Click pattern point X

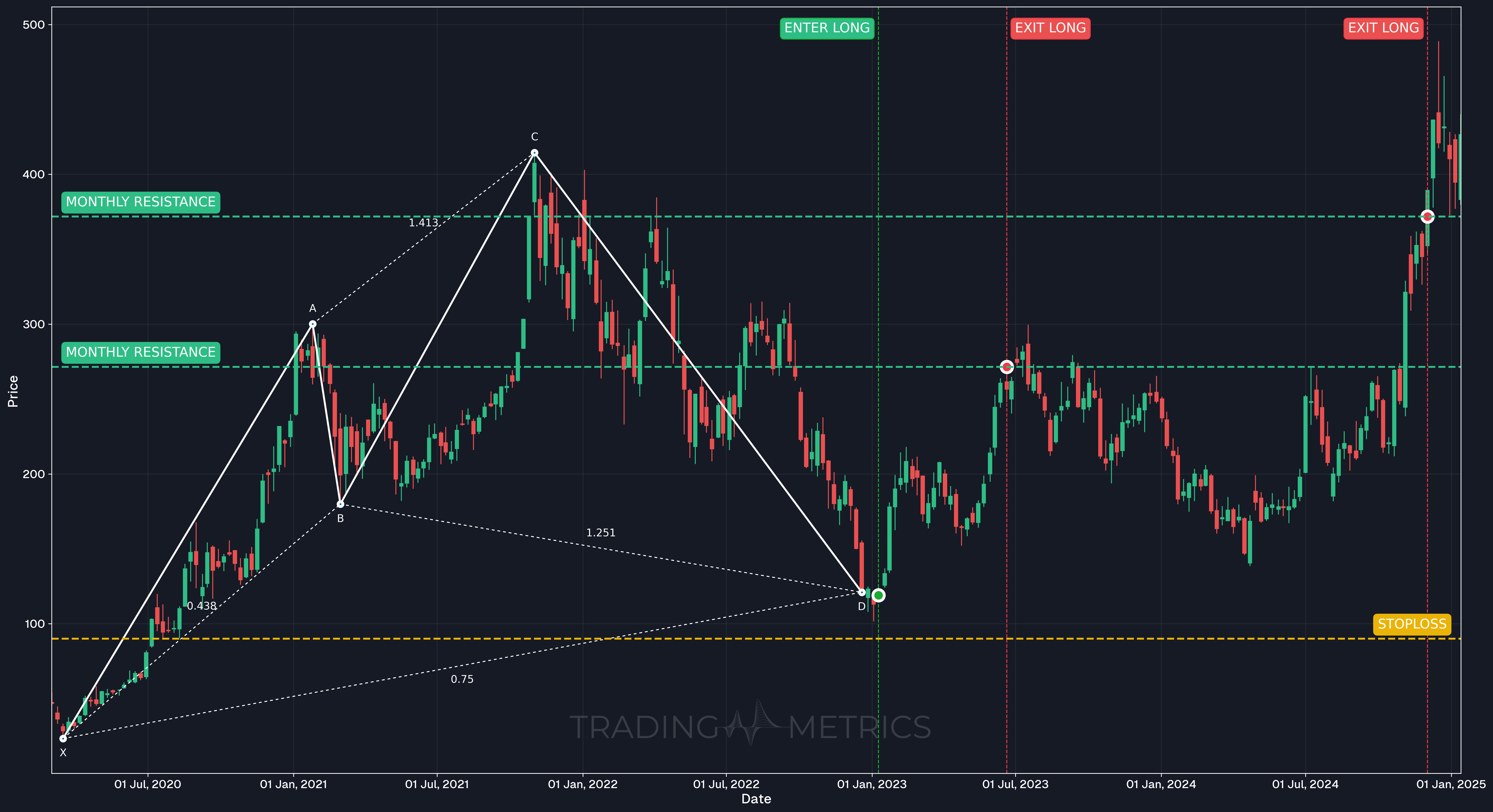point(63,738)
